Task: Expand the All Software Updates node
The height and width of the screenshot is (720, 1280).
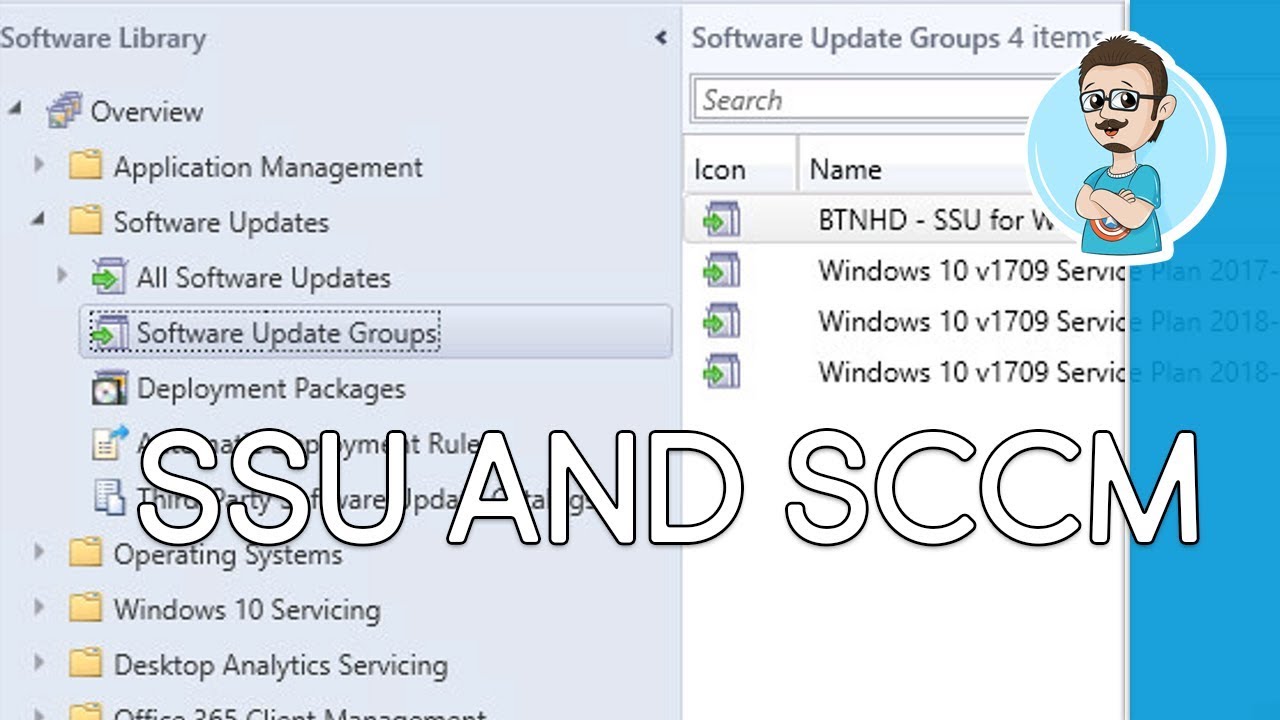Action: pos(63,275)
